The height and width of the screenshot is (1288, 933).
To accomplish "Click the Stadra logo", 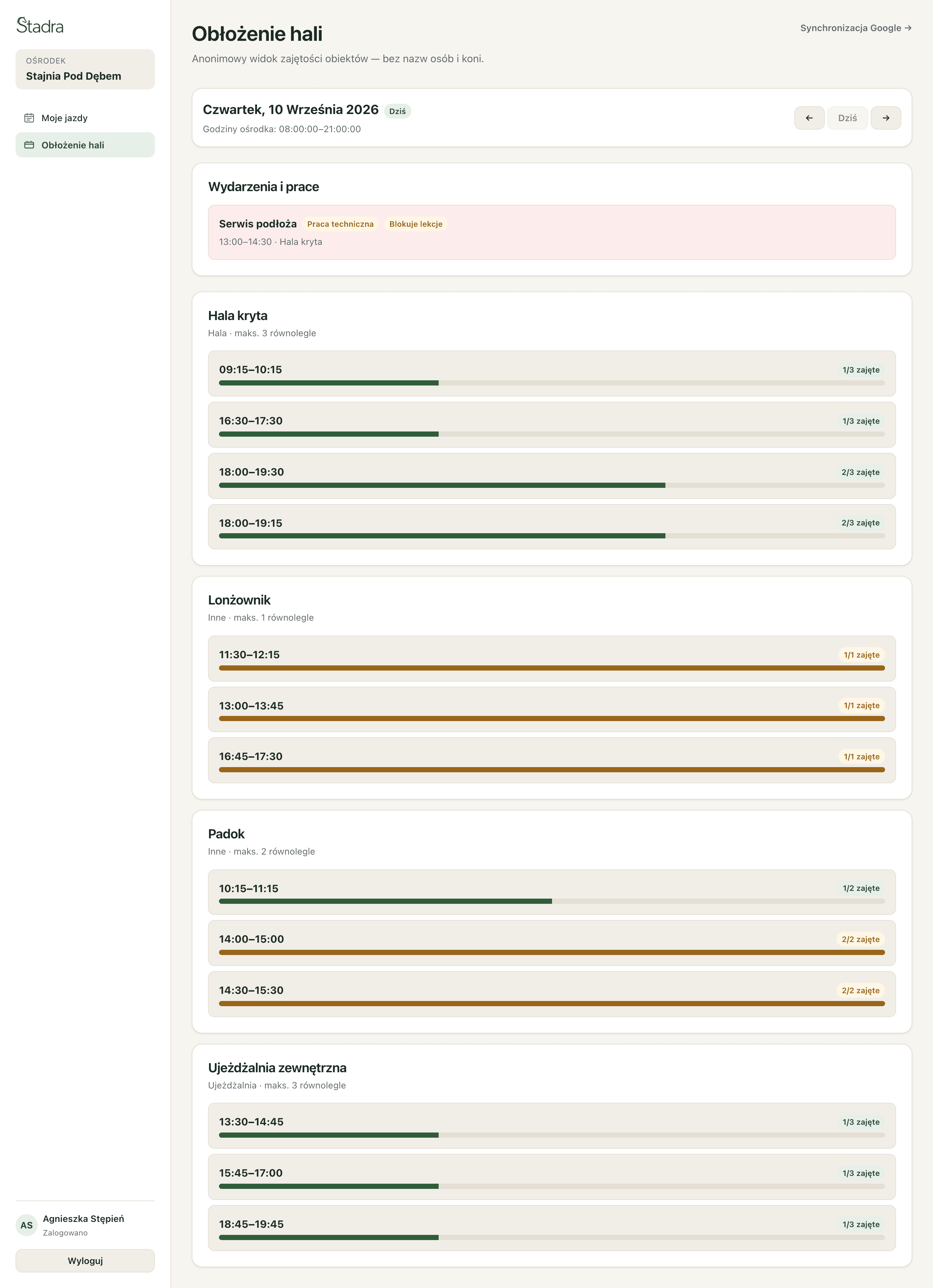I will tap(40, 26).
